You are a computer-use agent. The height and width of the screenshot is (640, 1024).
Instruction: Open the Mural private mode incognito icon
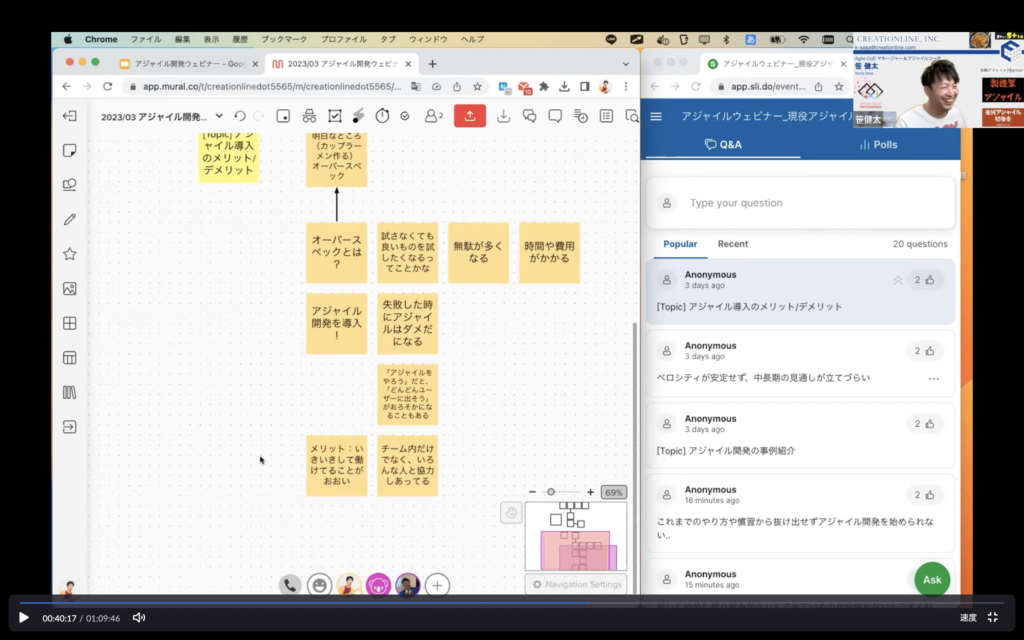pos(309,116)
